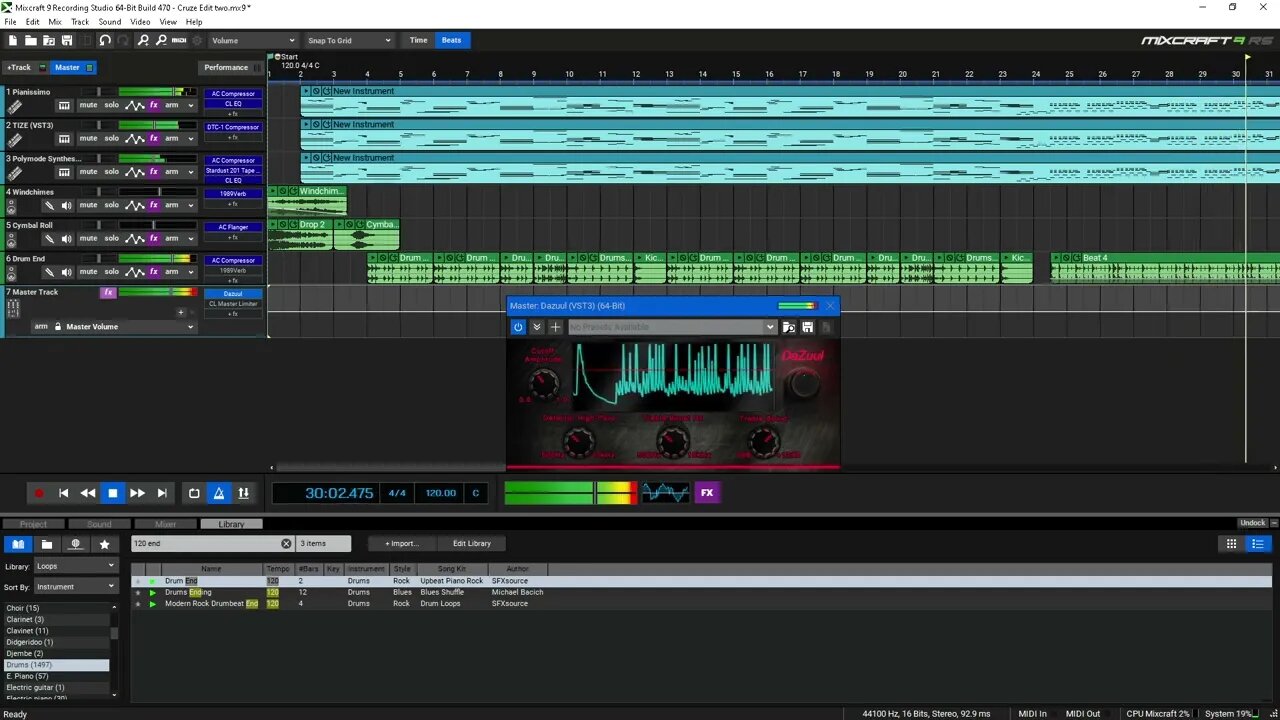Add a sound file via the folder-note icon
The height and width of the screenshot is (720, 1280).
pyautogui.click(x=49, y=40)
